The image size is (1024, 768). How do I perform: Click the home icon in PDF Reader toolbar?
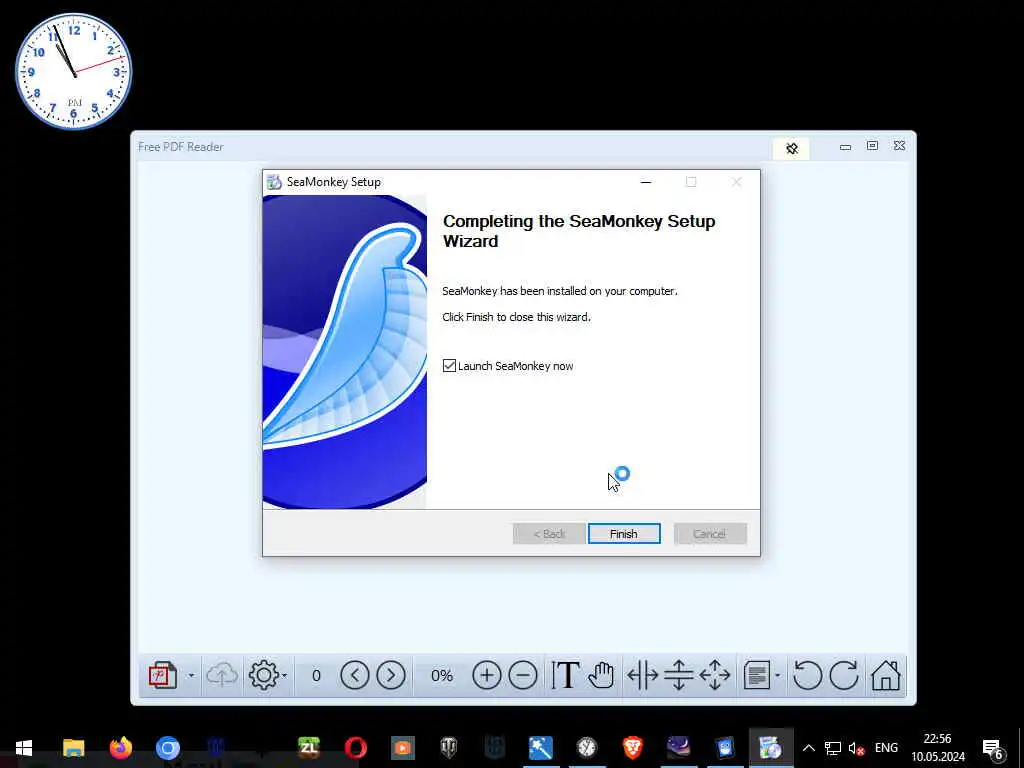point(886,675)
